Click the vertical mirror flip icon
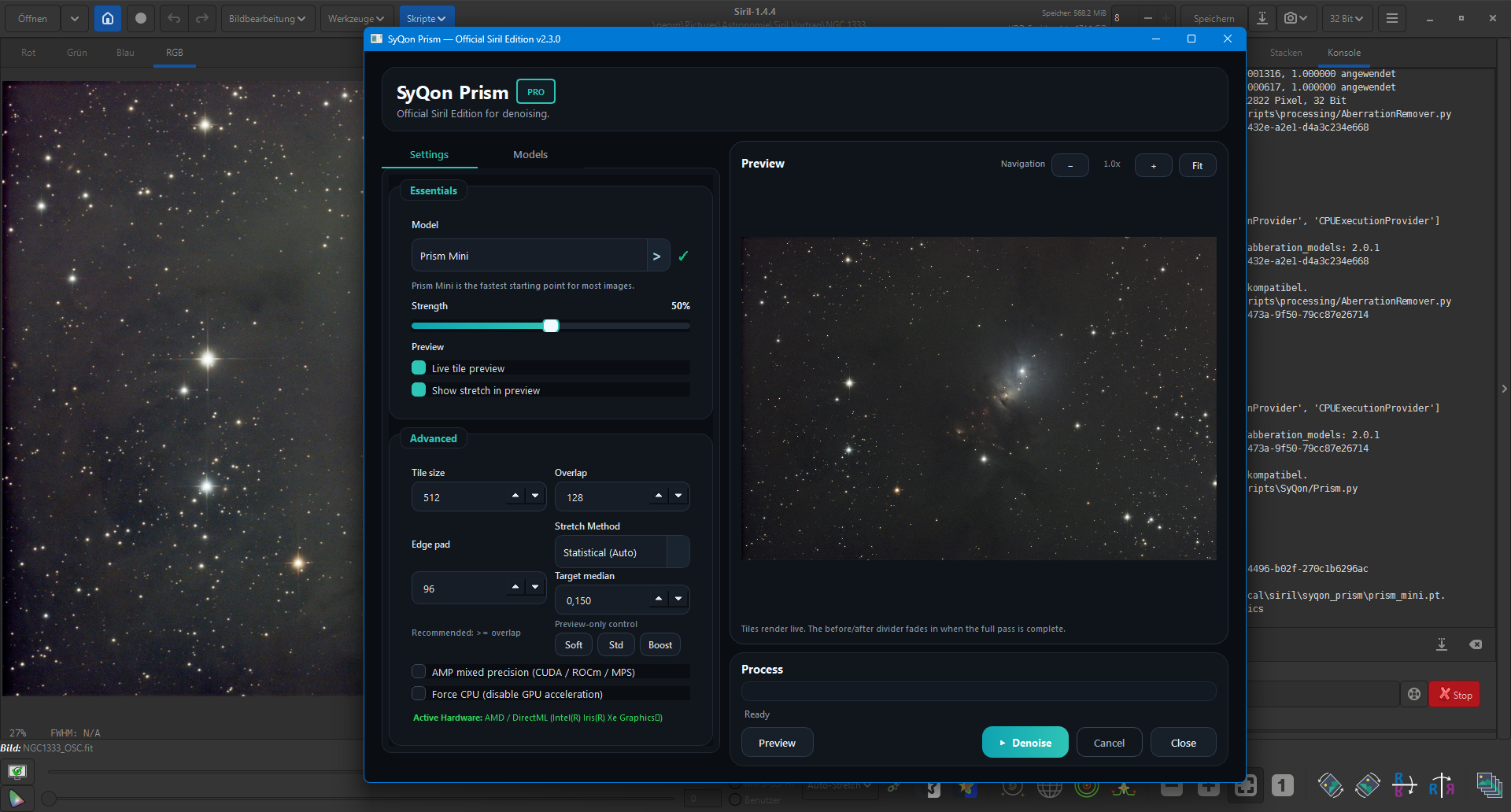Image resolution: width=1511 pixels, height=812 pixels. [1404, 784]
